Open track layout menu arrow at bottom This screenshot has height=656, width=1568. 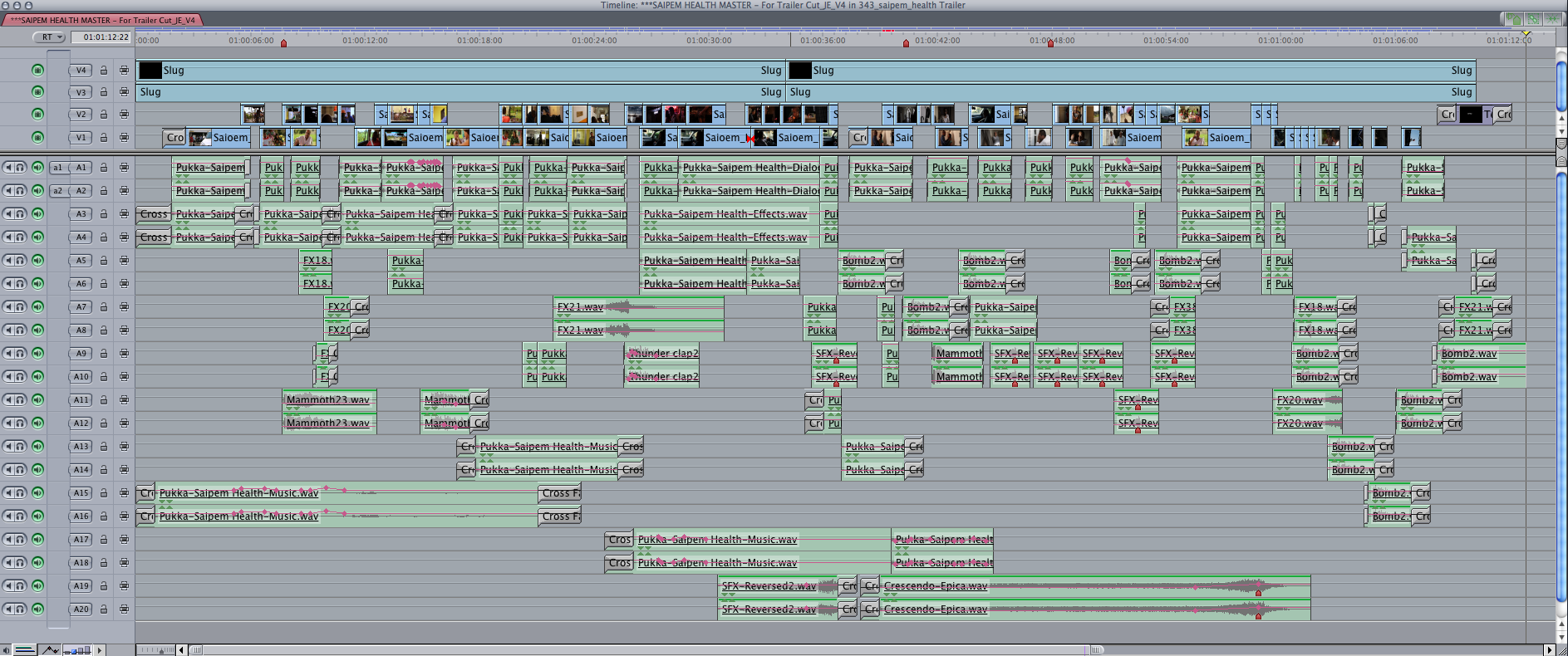100,650
